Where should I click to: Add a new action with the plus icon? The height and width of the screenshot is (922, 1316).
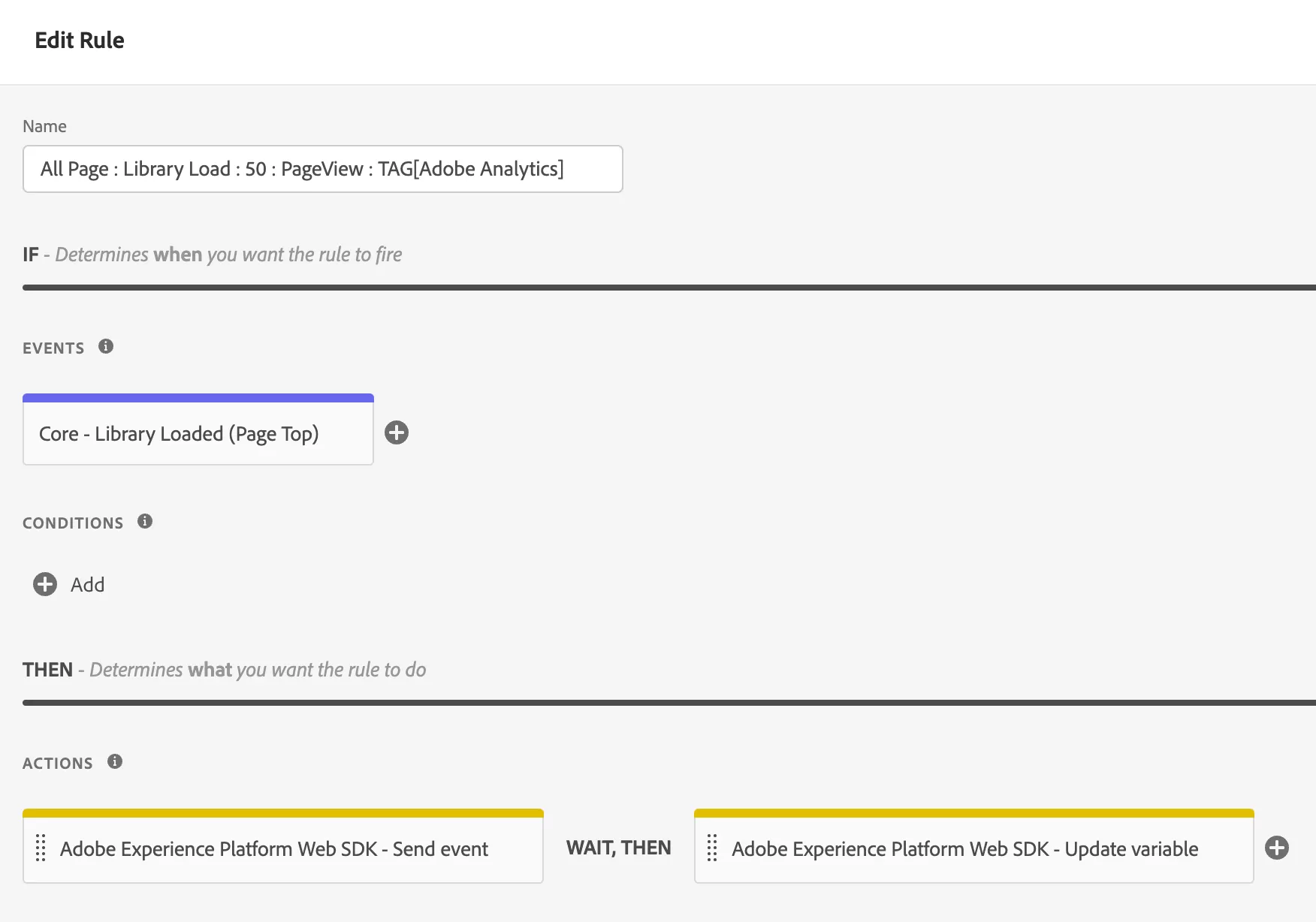click(x=1277, y=848)
